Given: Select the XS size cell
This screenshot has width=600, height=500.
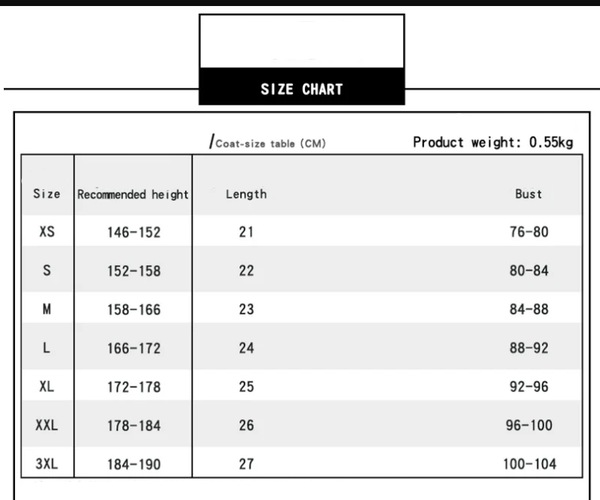Looking at the screenshot, I should (47, 231).
